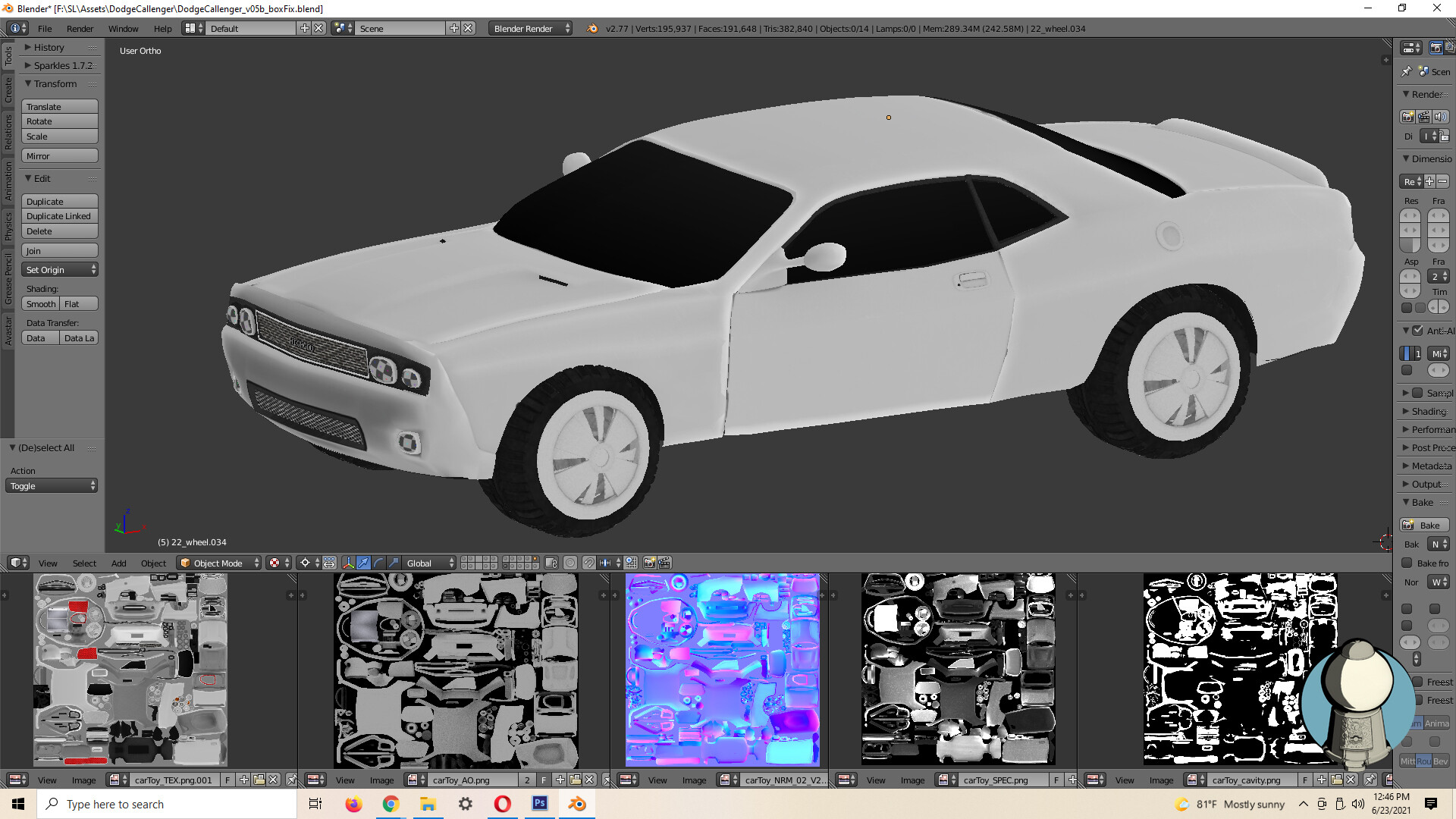Open the viewport shading sphere selector

click(x=278, y=563)
